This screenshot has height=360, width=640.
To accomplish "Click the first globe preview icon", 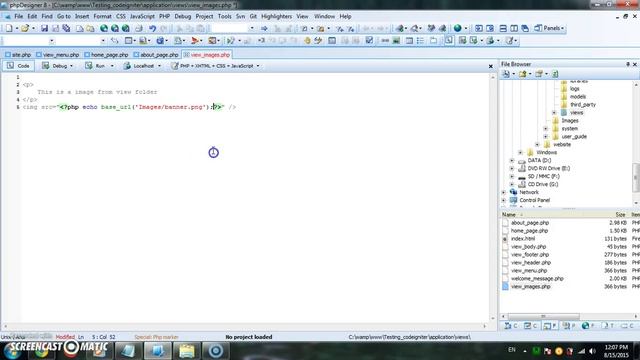I will tap(104, 28).
